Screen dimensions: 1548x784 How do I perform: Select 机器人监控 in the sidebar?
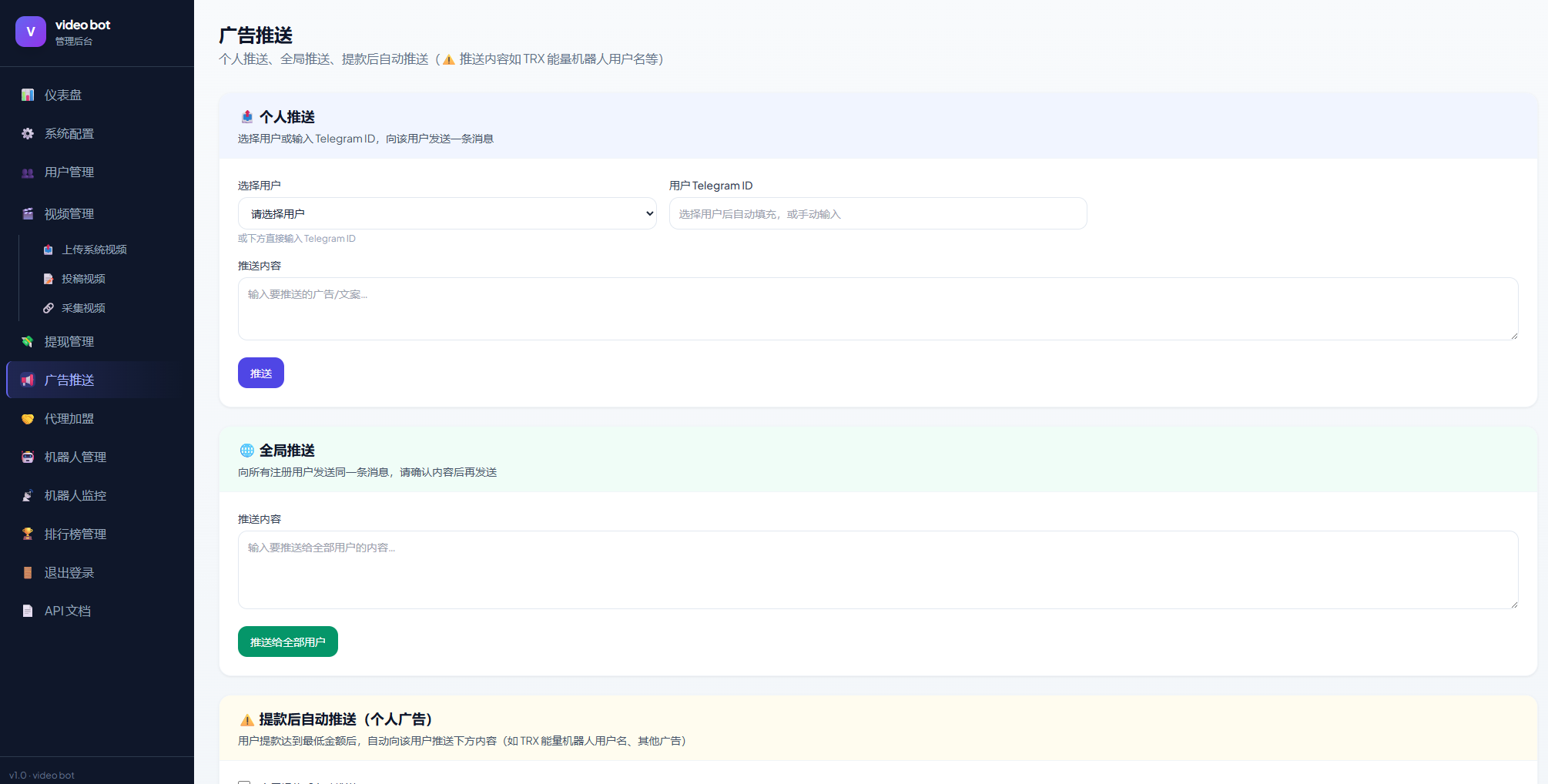(75, 495)
